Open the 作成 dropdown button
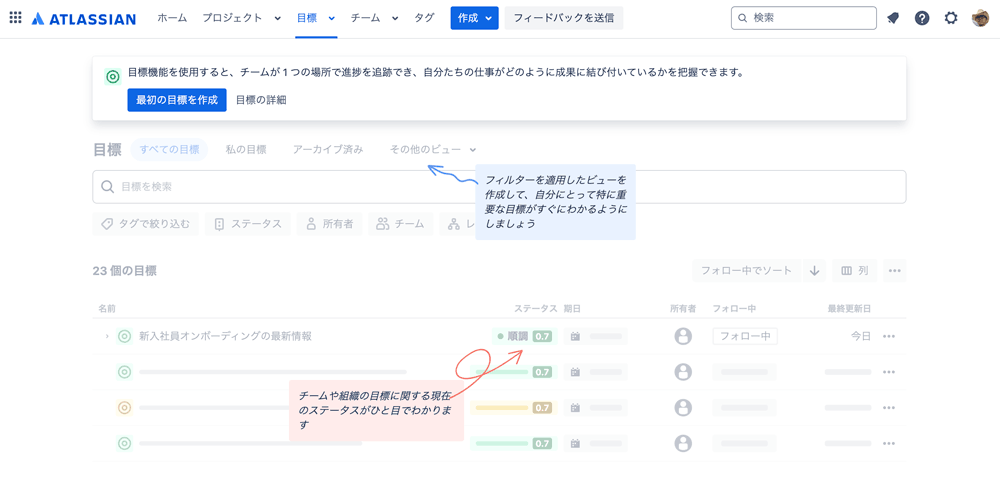This screenshot has height=495, width=1000. 474,18
